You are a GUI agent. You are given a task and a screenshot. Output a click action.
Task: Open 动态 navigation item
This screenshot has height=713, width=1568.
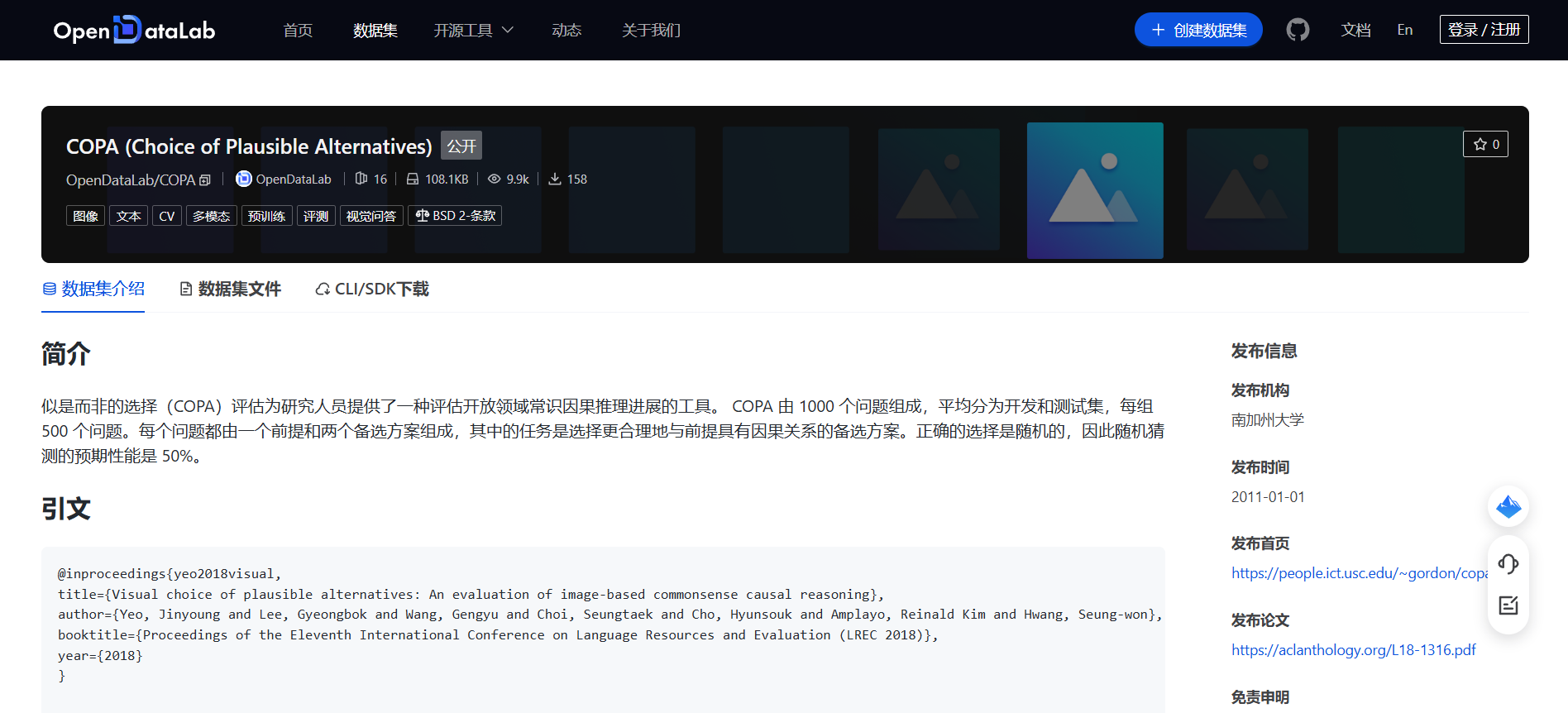pos(566,30)
